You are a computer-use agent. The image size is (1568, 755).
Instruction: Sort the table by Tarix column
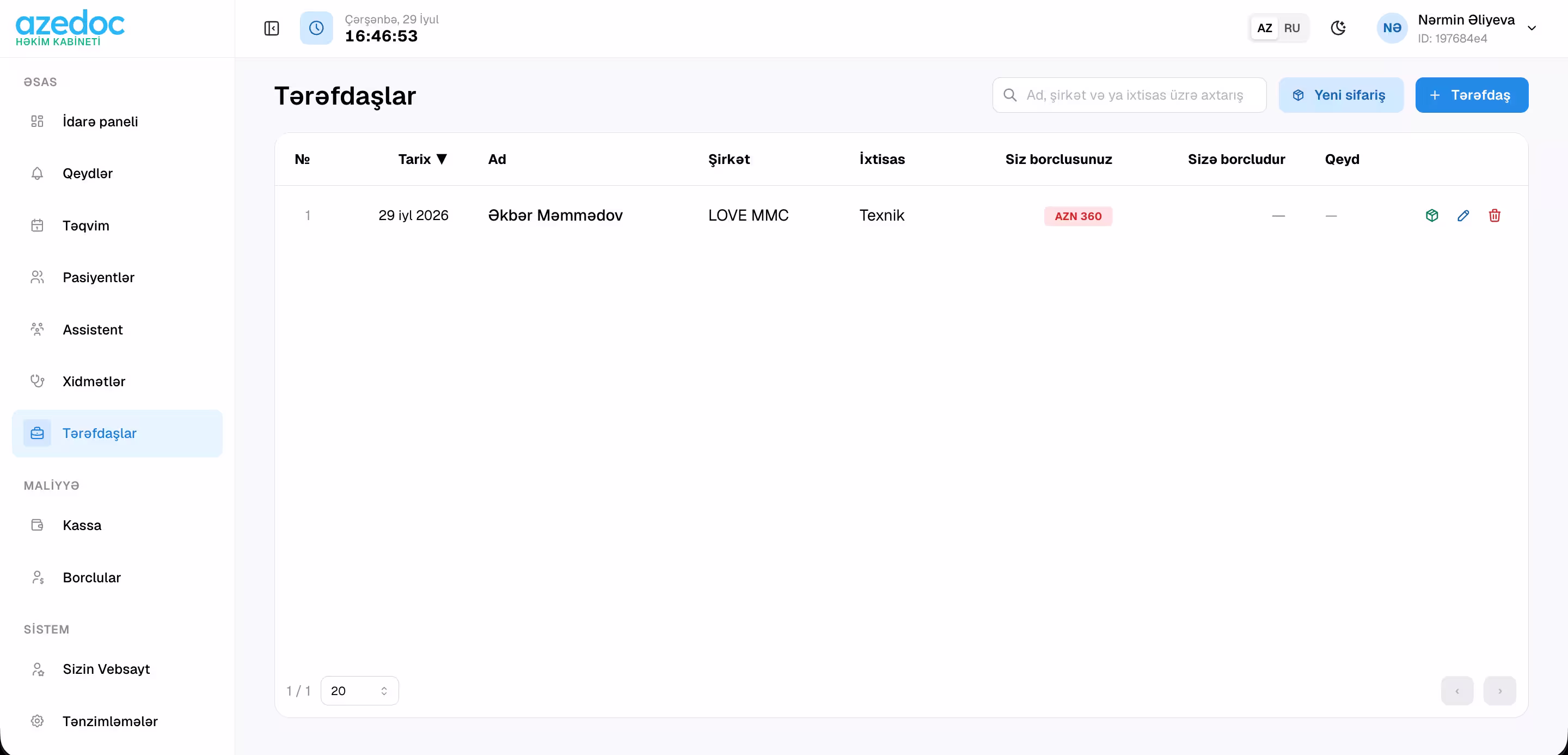coord(423,160)
